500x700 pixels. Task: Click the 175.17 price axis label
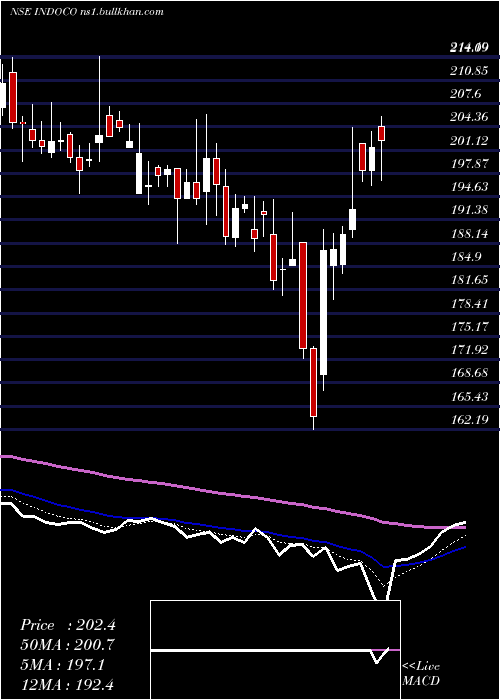[469, 326]
